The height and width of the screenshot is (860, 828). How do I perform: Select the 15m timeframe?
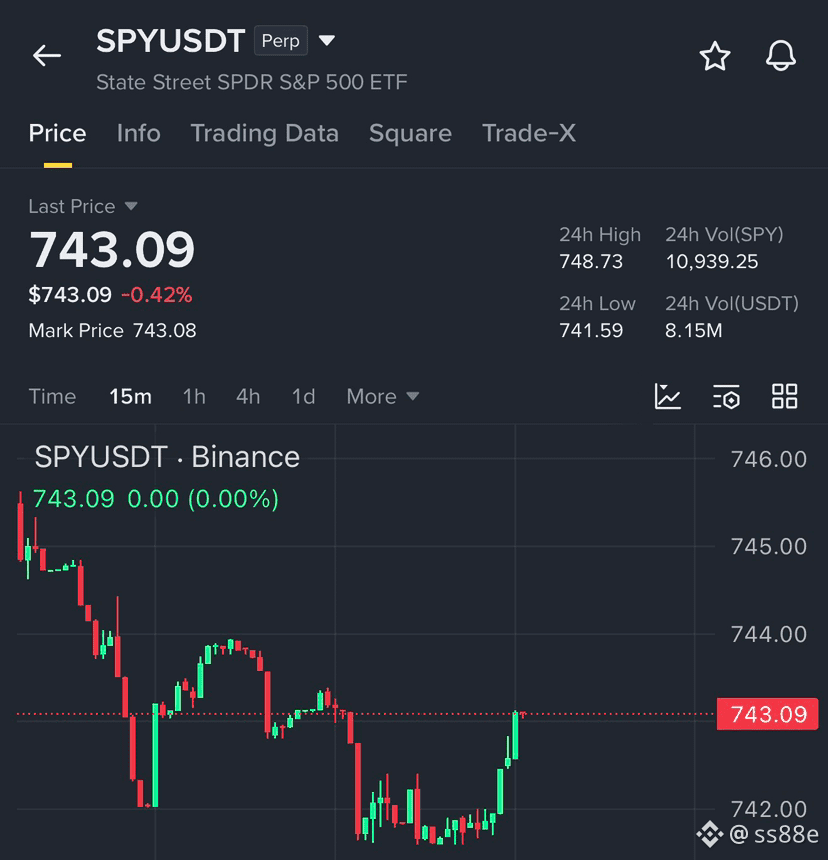coord(131,396)
